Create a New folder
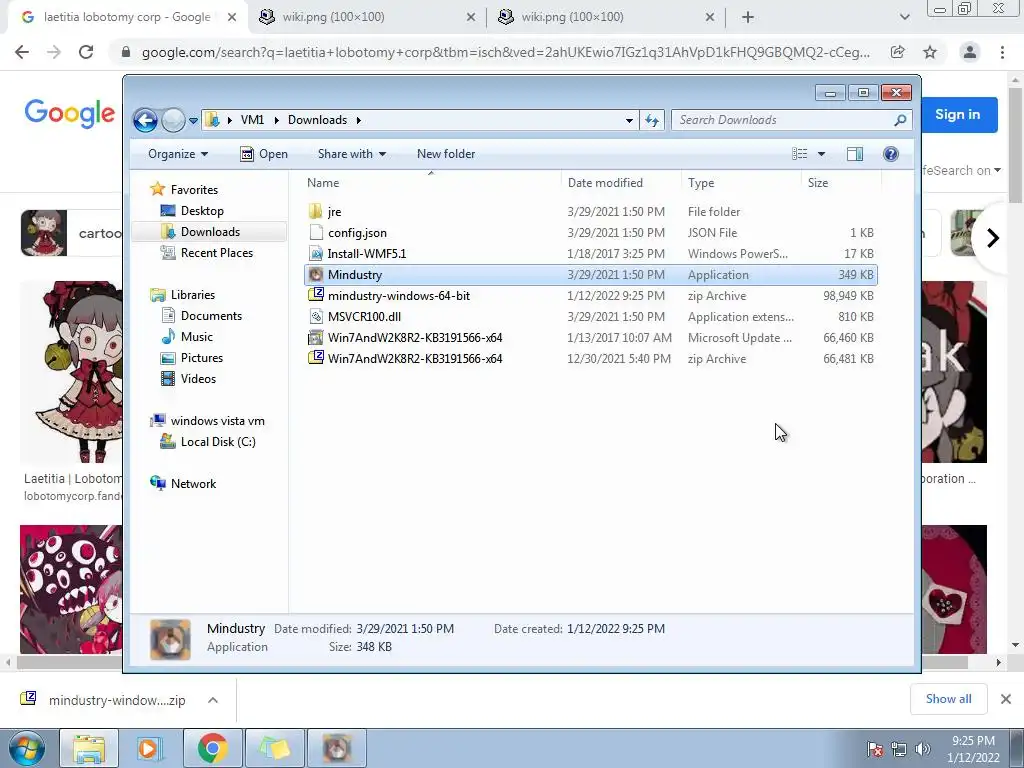Screen dimensions: 1024x768 [446, 154]
